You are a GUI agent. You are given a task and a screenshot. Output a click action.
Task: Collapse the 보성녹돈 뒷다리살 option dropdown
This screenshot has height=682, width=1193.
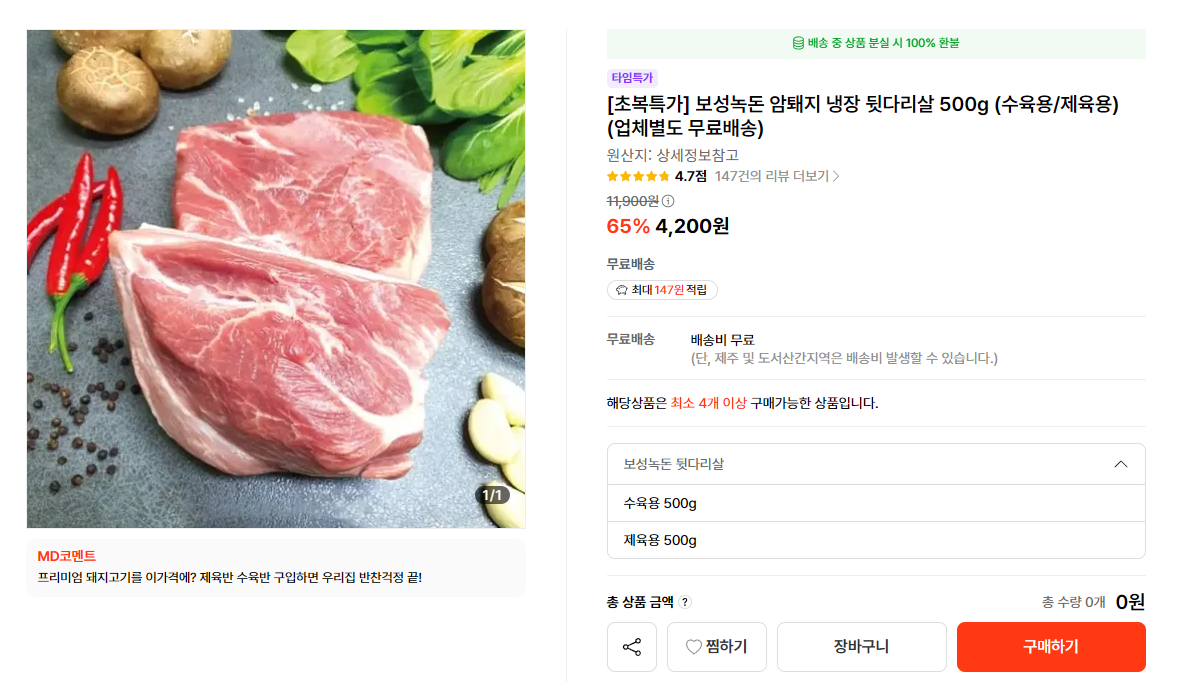click(876, 464)
